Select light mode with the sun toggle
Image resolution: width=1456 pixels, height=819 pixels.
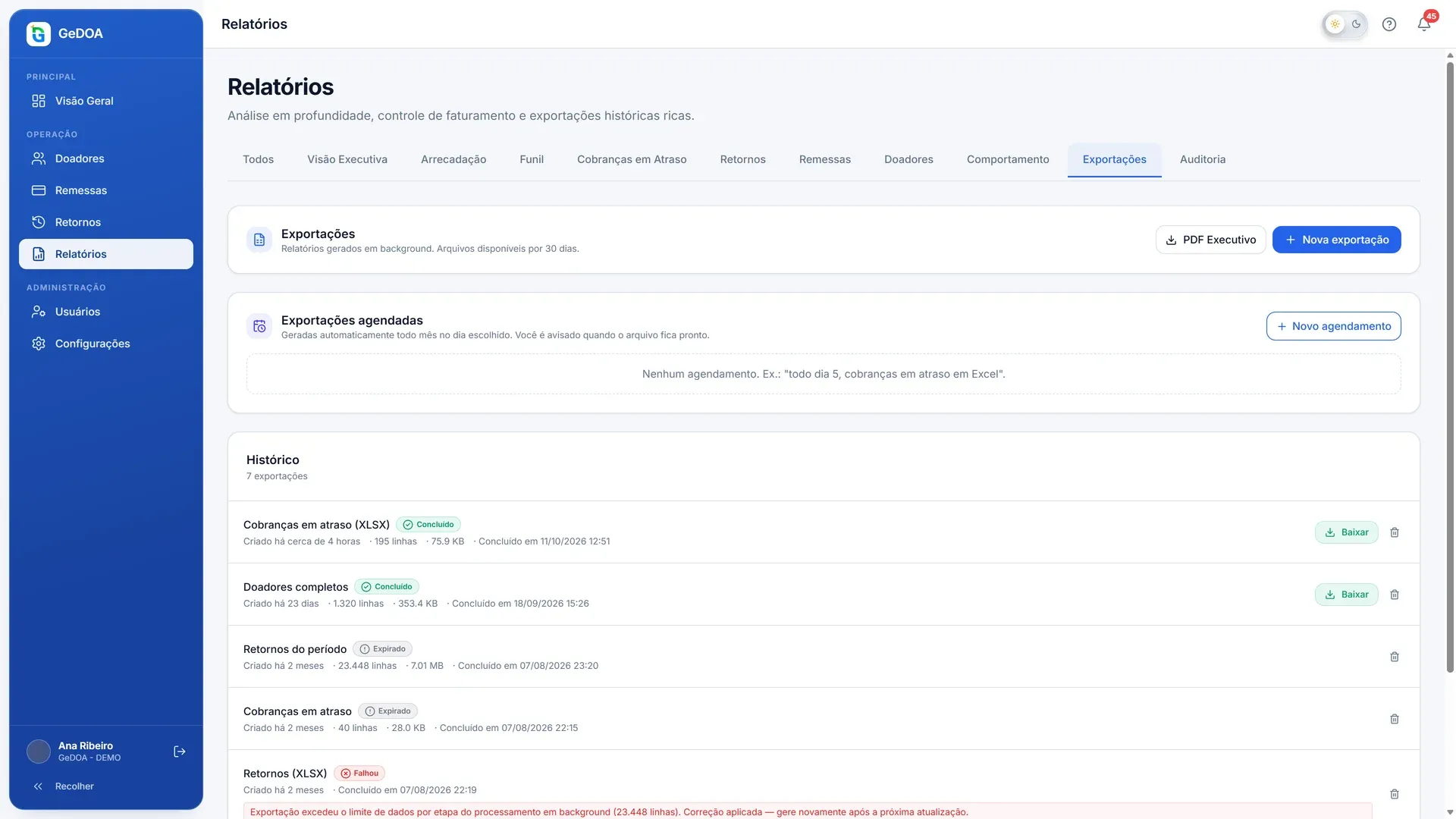click(x=1335, y=24)
